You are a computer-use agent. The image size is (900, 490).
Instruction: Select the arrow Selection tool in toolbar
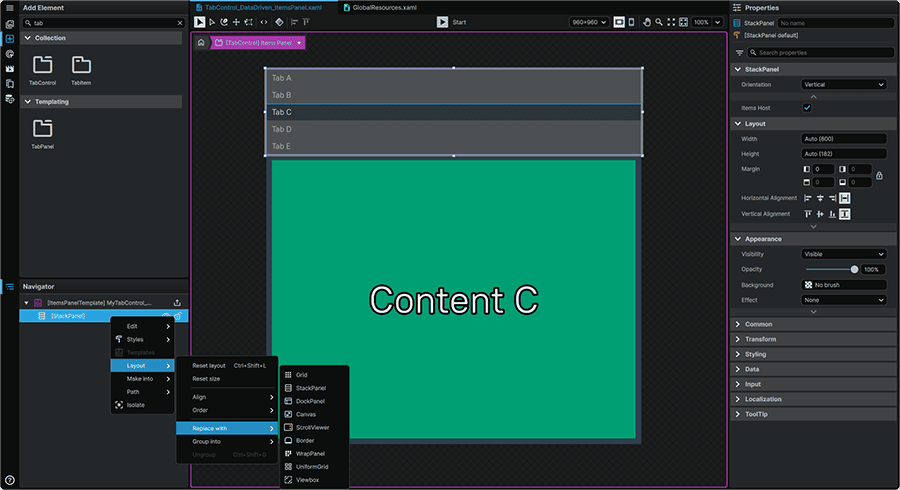tap(199, 22)
